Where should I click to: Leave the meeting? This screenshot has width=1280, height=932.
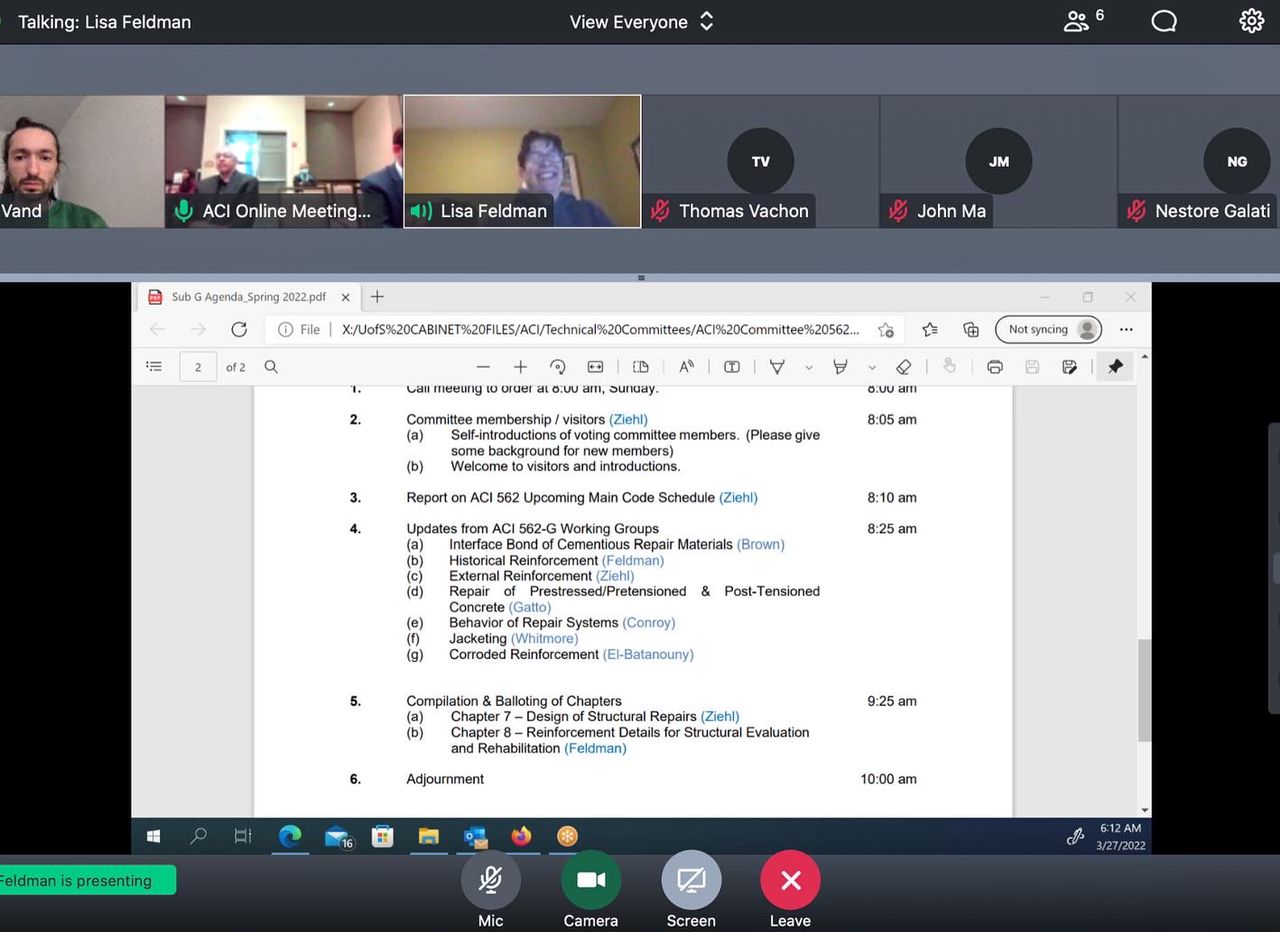tap(790, 880)
